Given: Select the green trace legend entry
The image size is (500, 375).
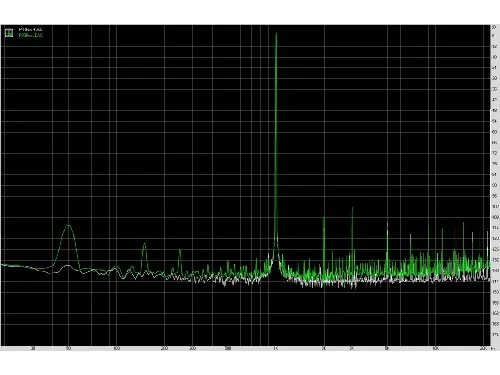Looking at the screenshot, I should pos(31,35).
